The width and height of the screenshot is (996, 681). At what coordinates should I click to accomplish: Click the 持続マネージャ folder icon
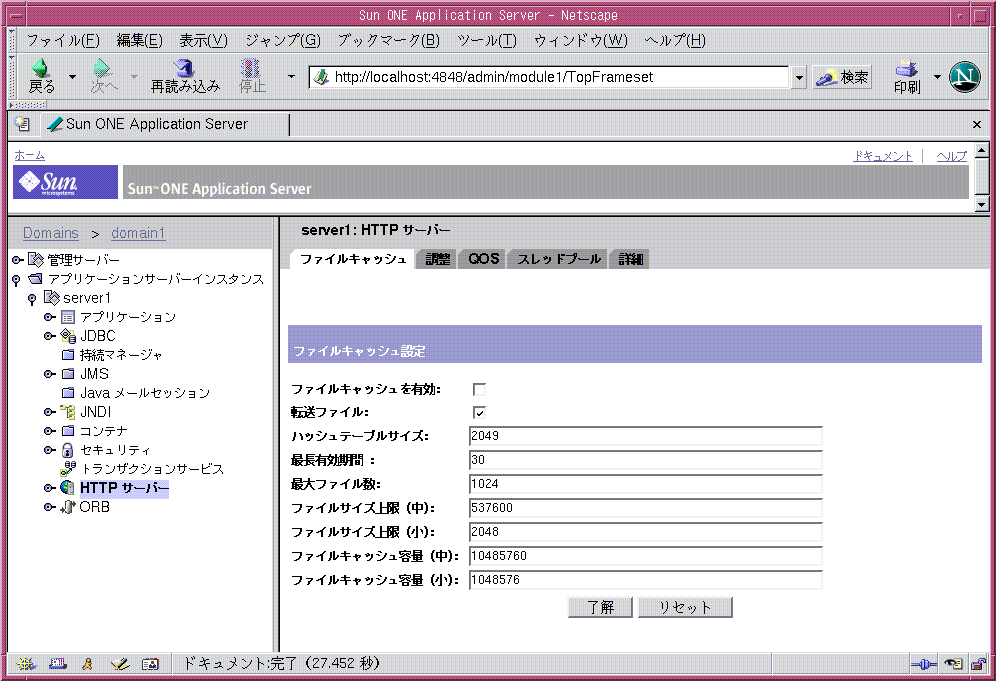pyautogui.click(x=68, y=354)
